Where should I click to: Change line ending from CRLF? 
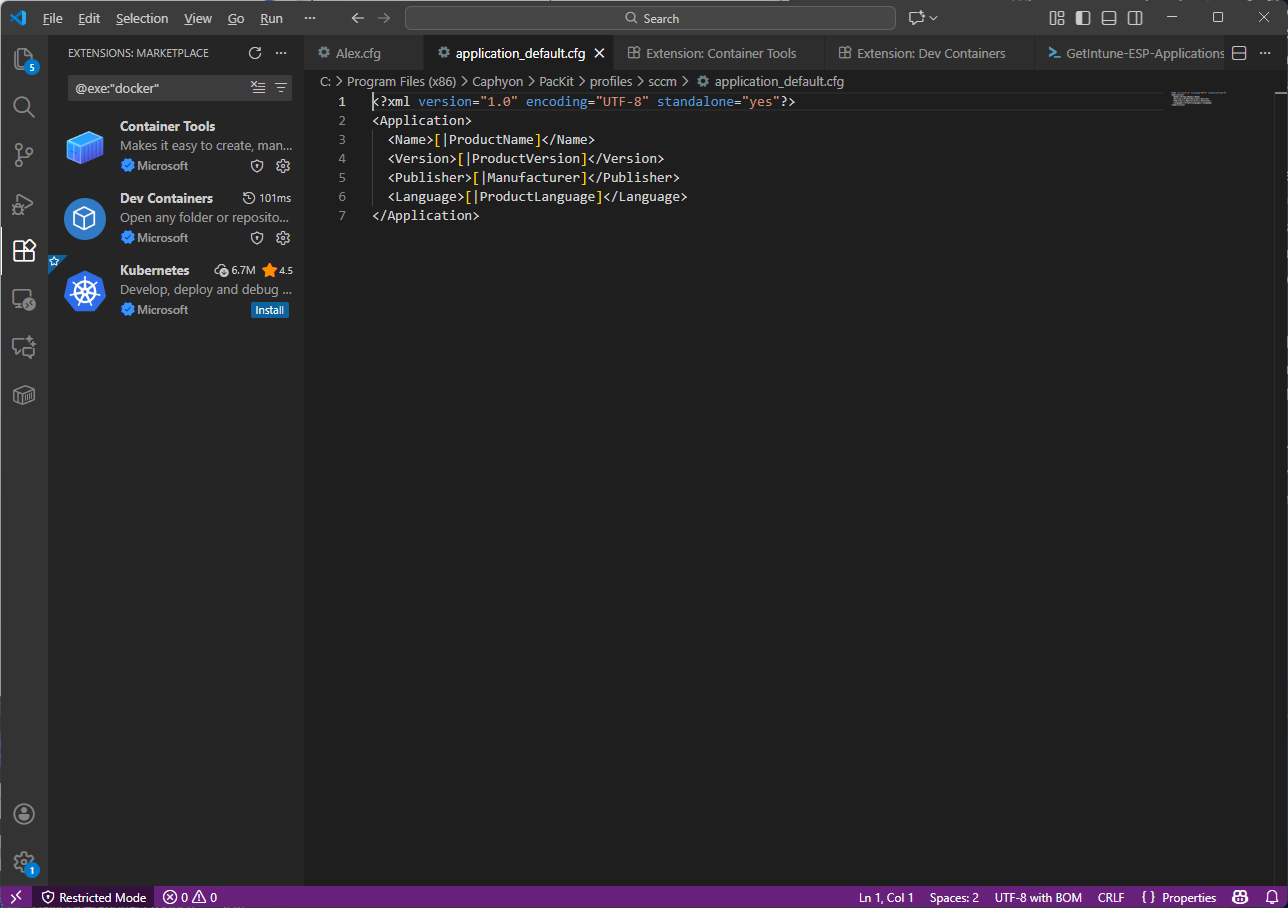click(1110, 897)
